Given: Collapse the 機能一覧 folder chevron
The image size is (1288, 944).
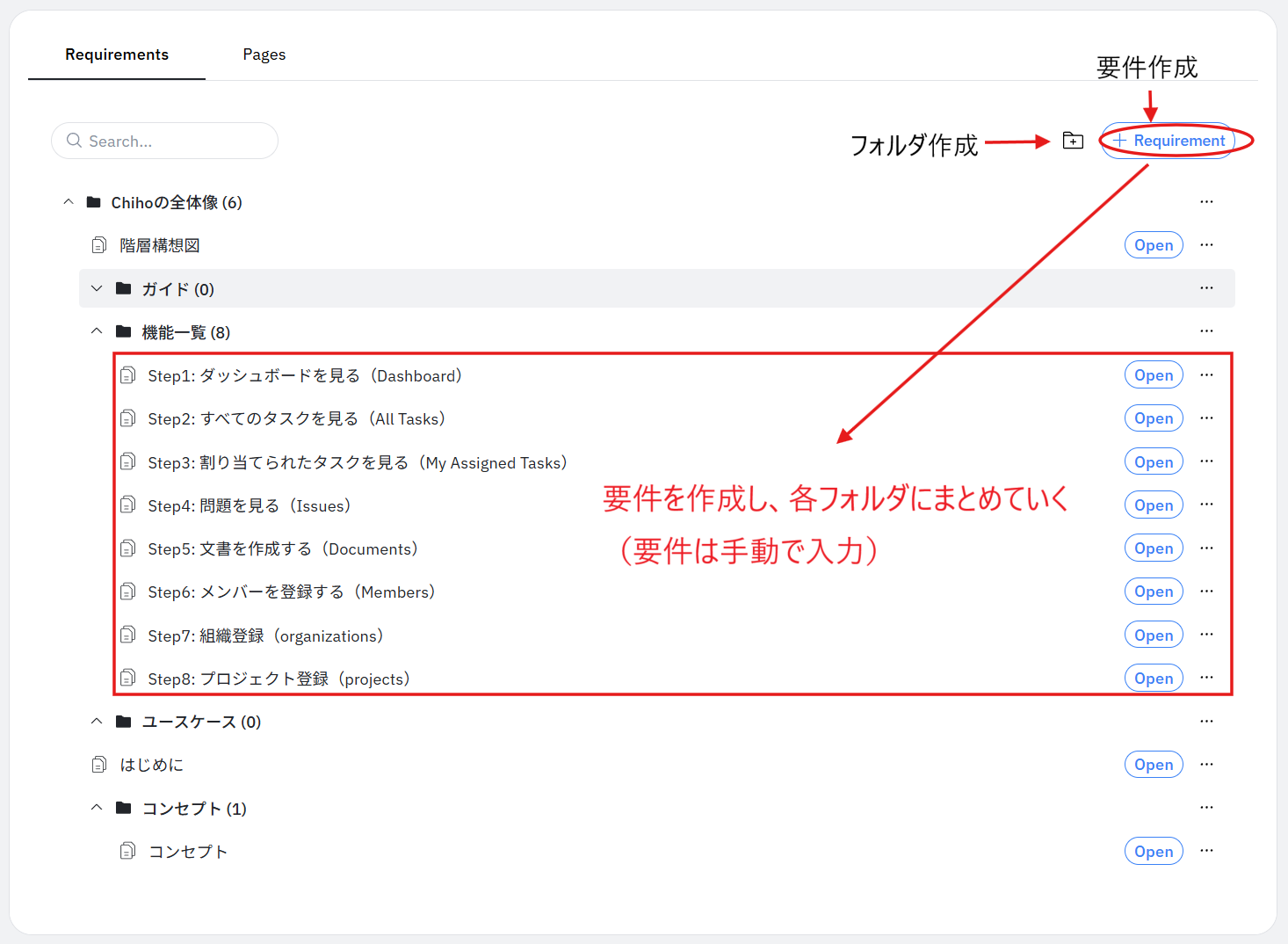Looking at the screenshot, I should click(x=97, y=332).
